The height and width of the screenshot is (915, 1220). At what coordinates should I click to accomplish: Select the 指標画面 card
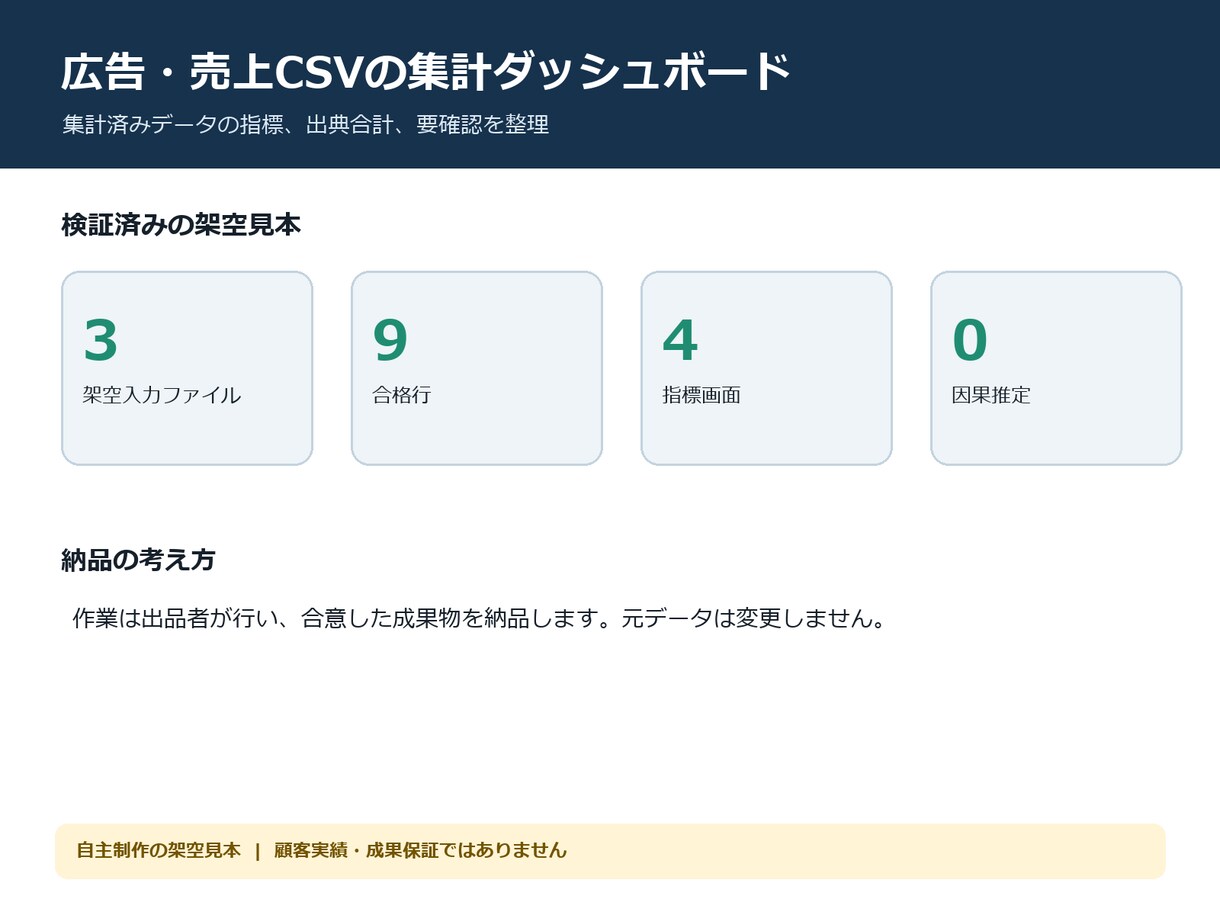[766, 368]
